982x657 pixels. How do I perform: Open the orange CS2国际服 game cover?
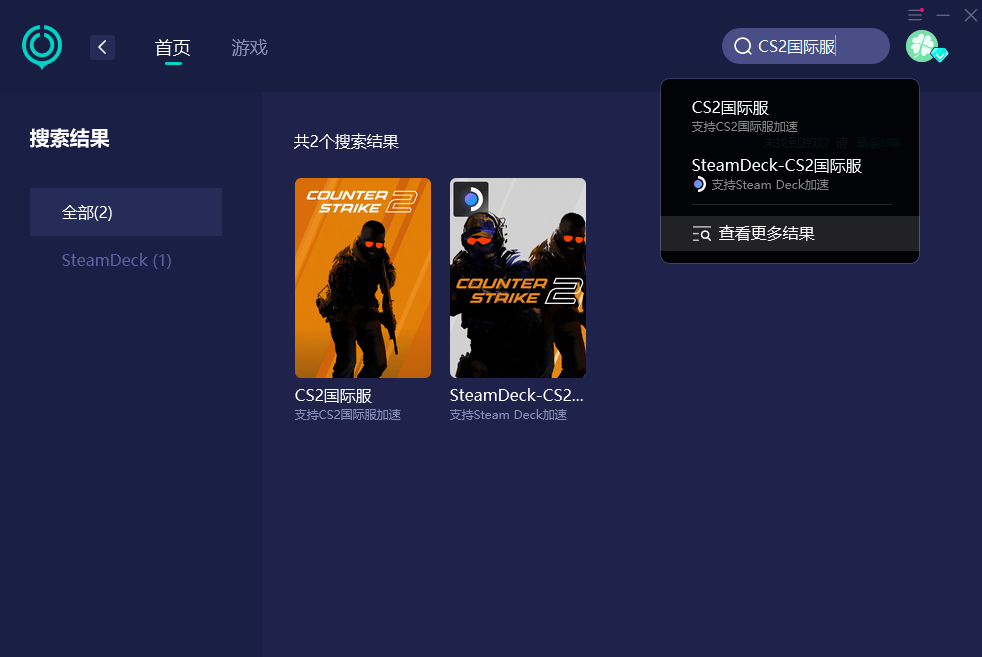pyautogui.click(x=363, y=278)
